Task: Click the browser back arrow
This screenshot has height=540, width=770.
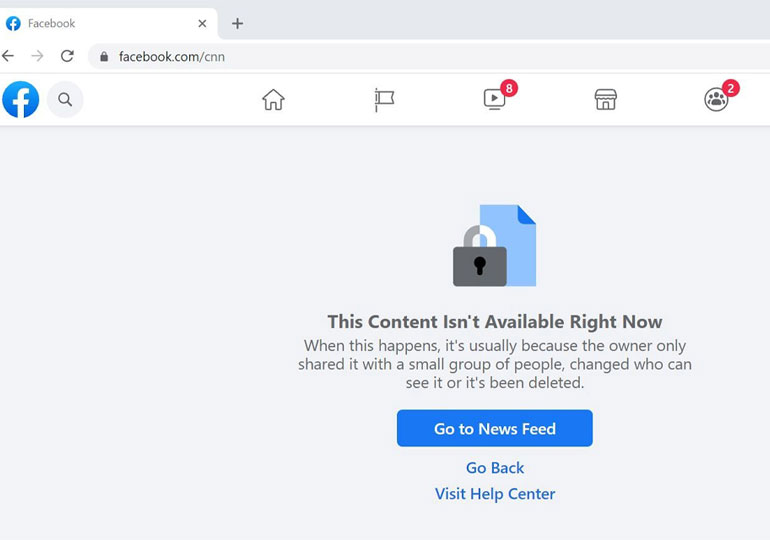Action: [9, 56]
